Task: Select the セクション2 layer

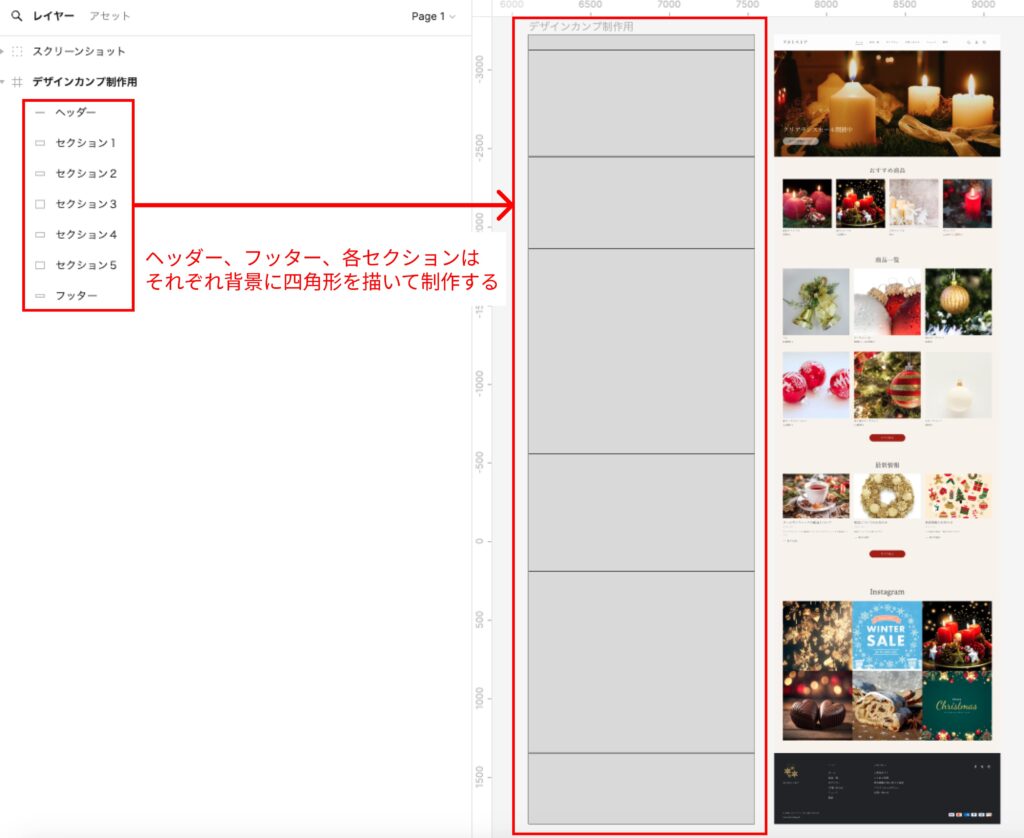Action: [x=86, y=174]
